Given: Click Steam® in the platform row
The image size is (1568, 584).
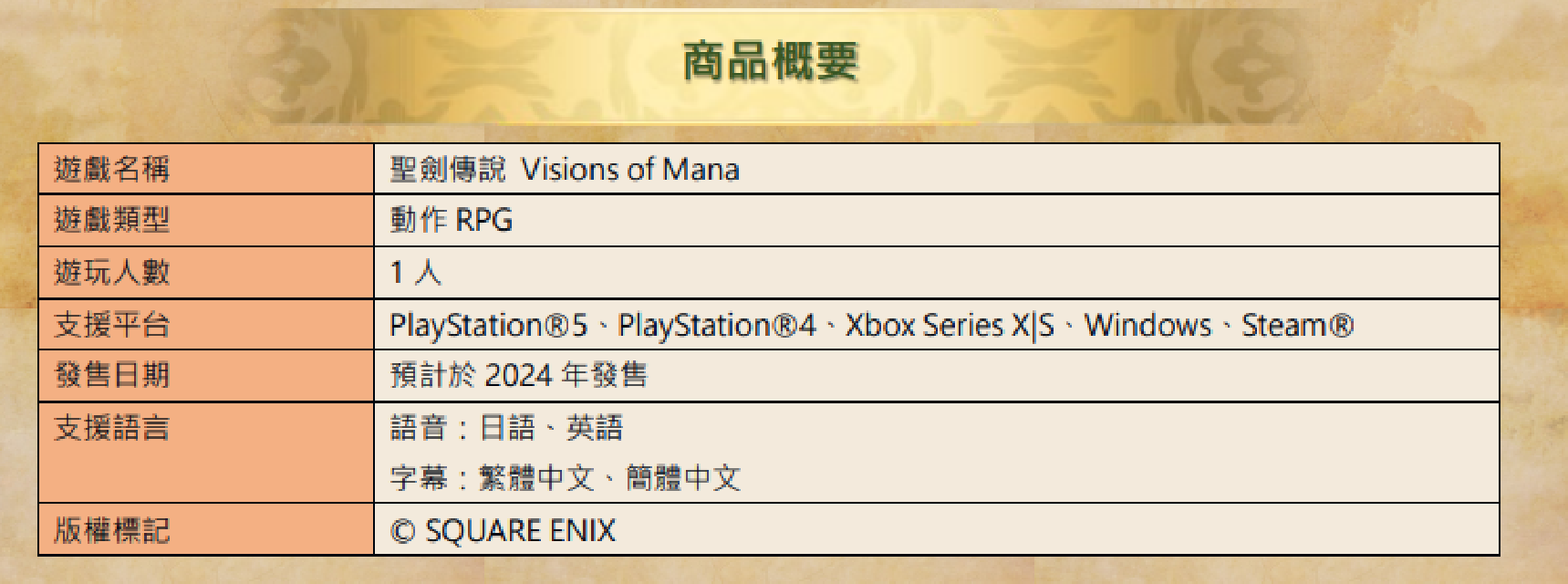Looking at the screenshot, I should click(1298, 325).
